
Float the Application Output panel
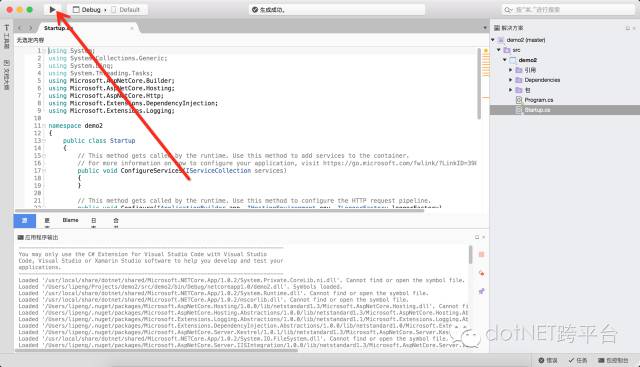tap(477, 237)
